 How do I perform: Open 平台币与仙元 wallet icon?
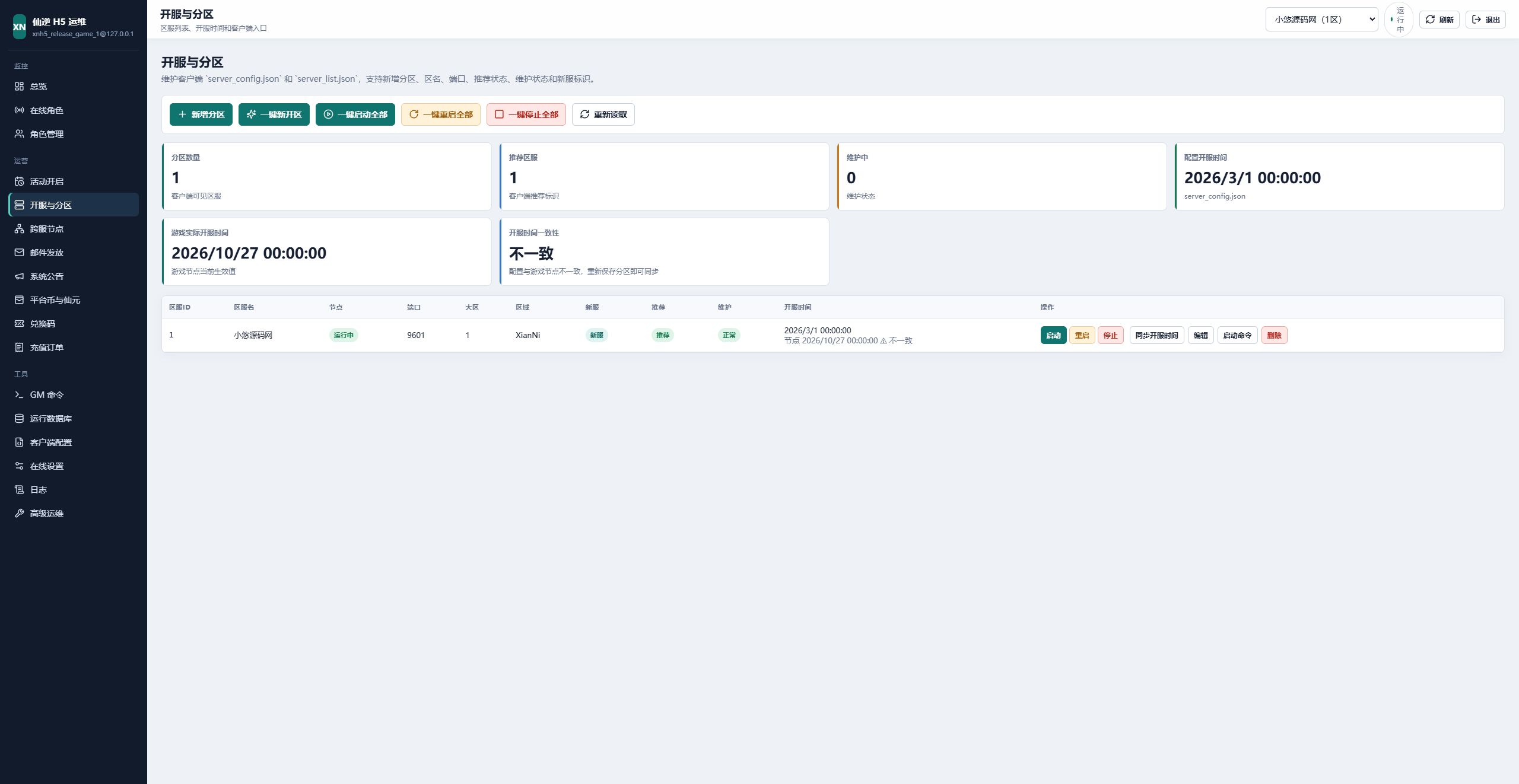(19, 300)
